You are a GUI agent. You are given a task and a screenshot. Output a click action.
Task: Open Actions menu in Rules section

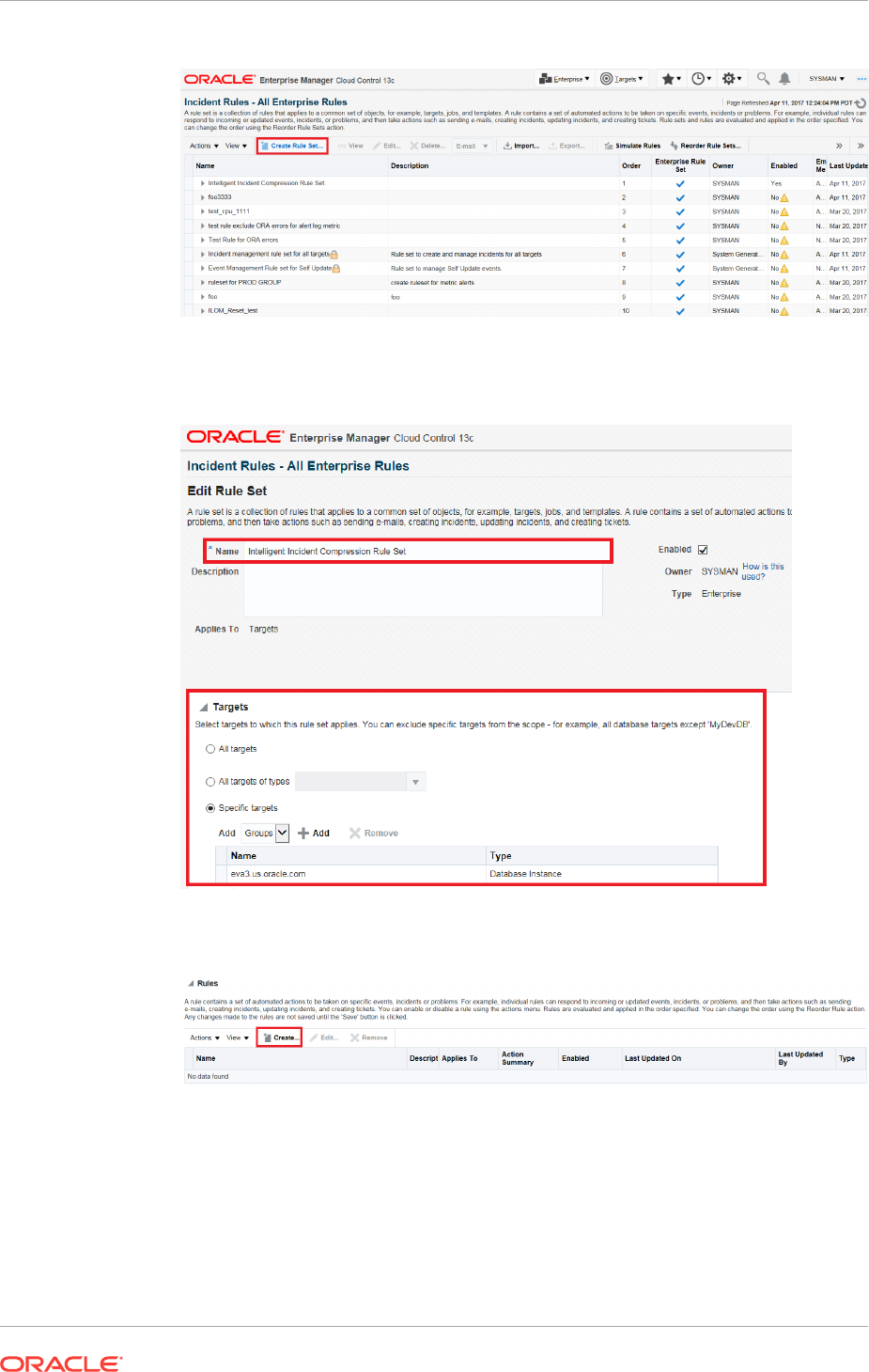(x=205, y=1037)
